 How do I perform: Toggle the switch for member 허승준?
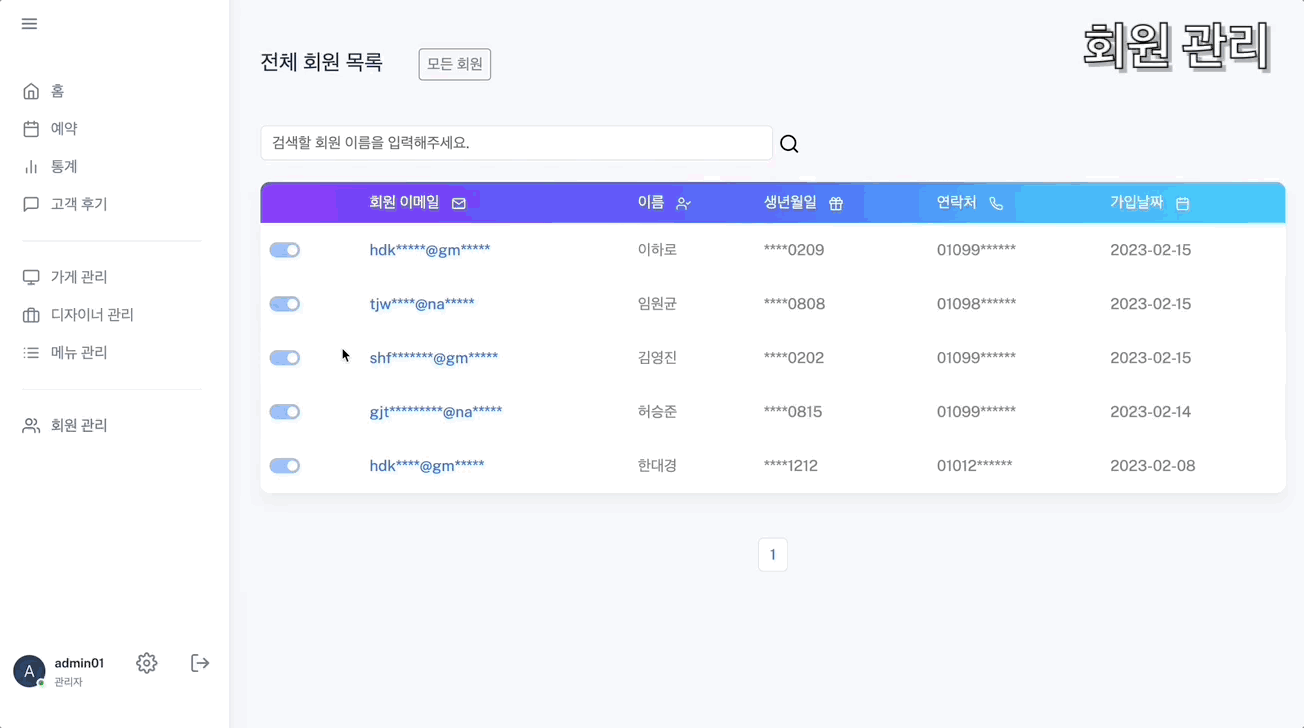tap(285, 412)
